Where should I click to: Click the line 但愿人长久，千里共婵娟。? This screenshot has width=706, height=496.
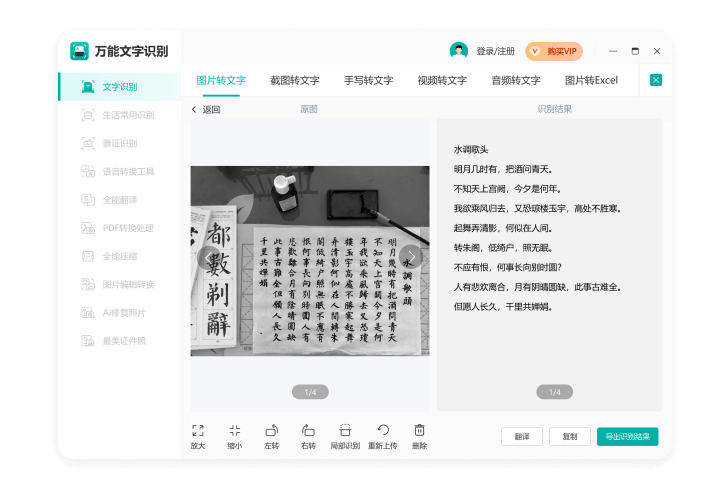[x=503, y=307]
